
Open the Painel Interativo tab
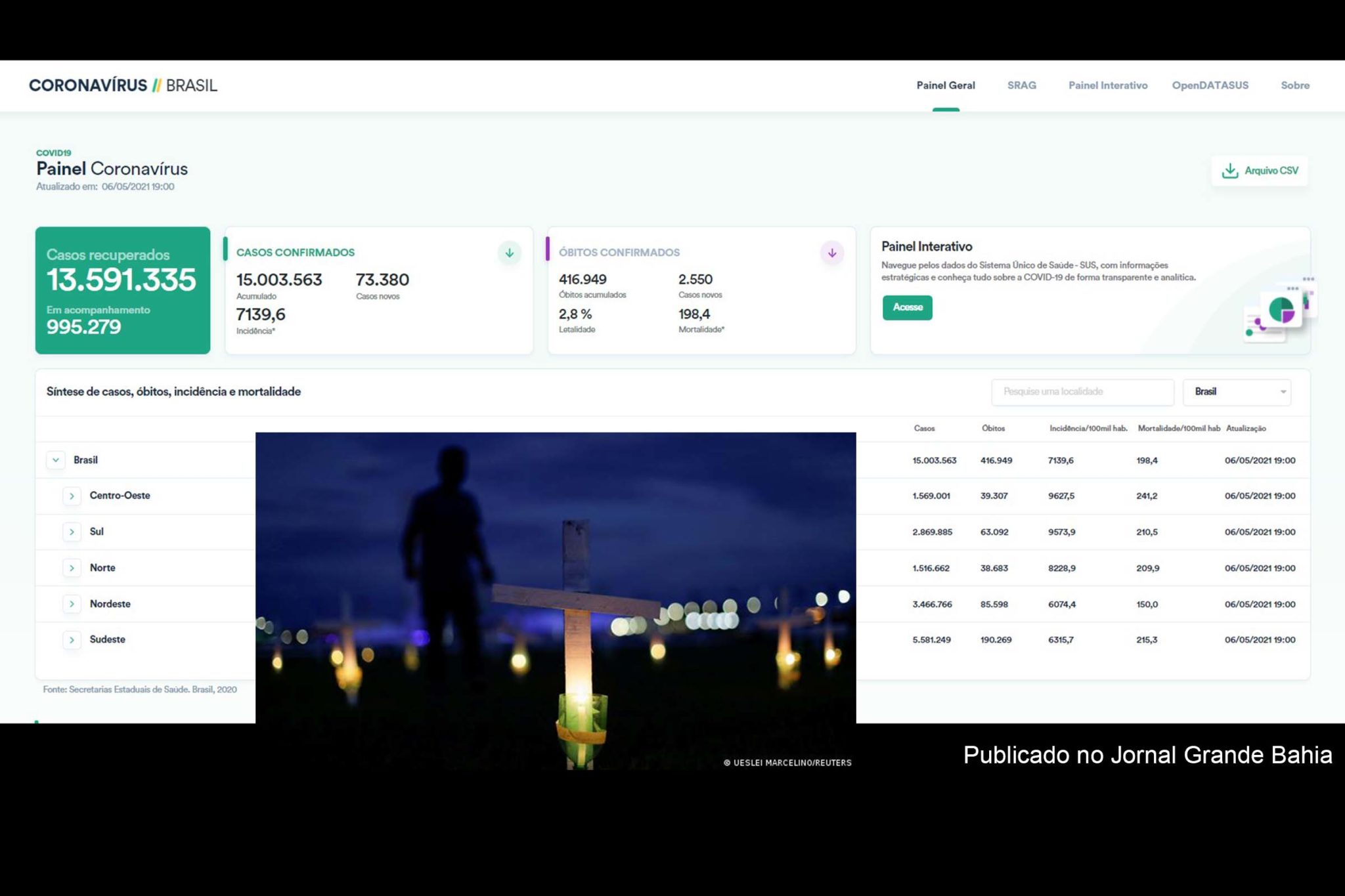click(x=1107, y=85)
